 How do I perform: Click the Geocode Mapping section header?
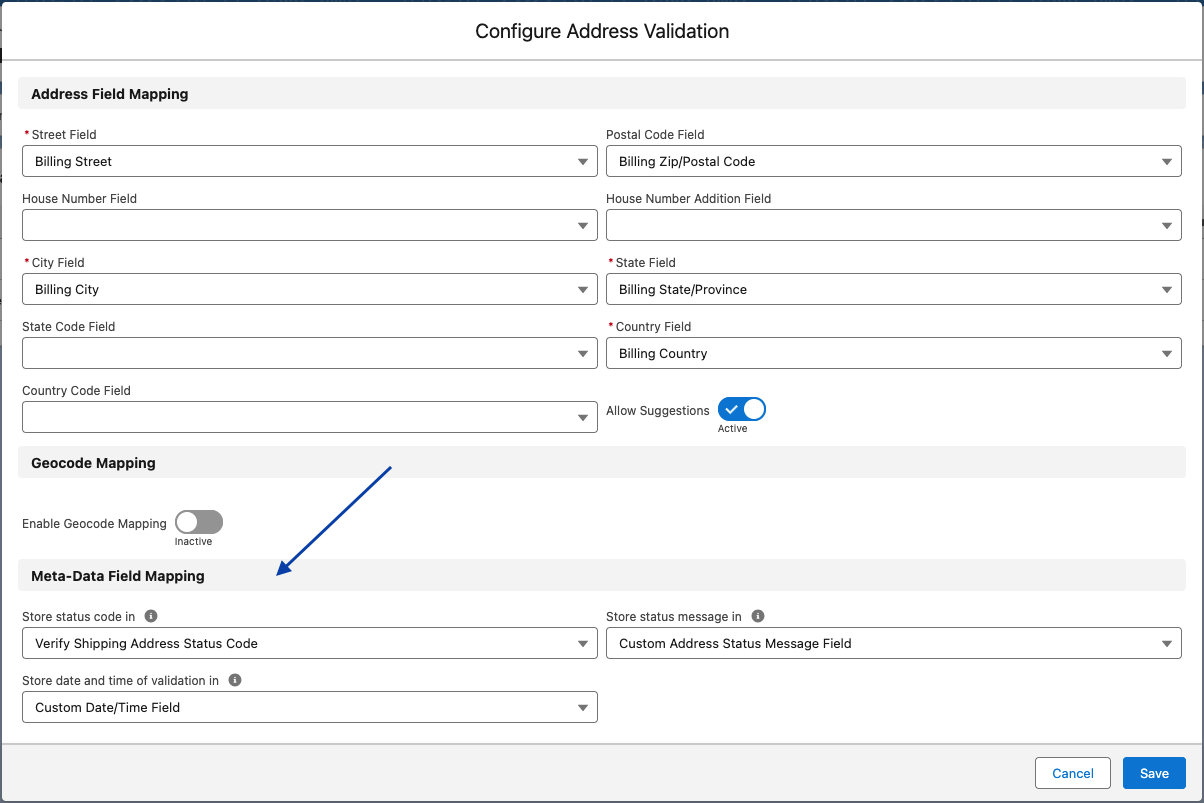[x=602, y=463]
